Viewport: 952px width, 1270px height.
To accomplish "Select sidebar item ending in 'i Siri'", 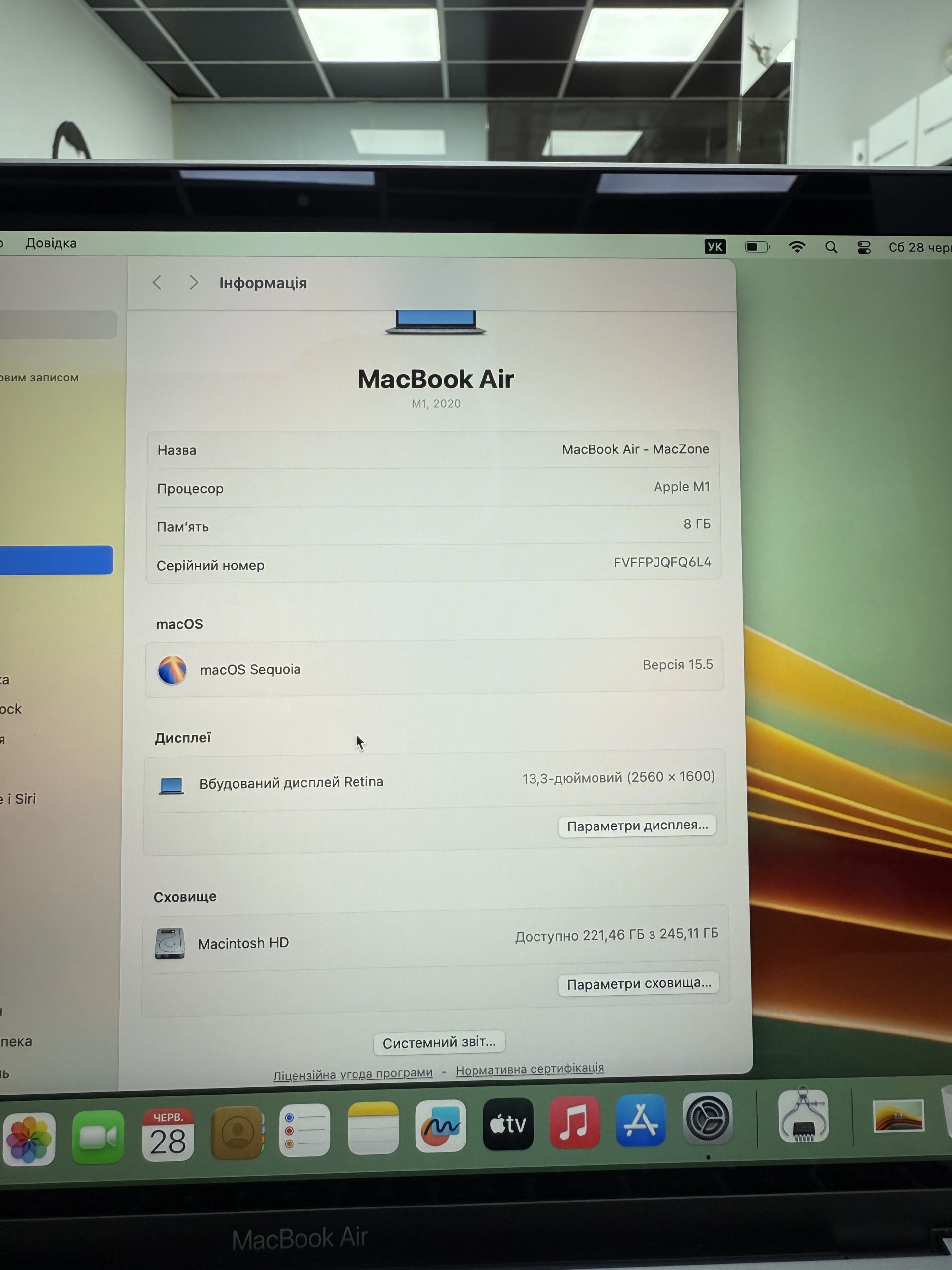I will (x=18, y=799).
